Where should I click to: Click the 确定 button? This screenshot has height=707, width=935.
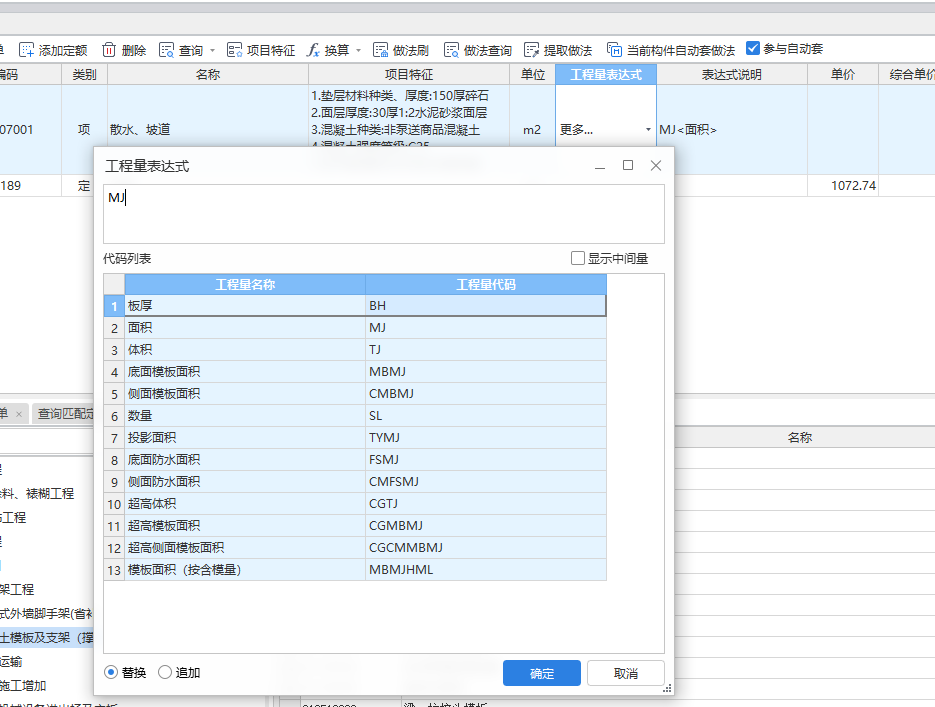pos(541,673)
